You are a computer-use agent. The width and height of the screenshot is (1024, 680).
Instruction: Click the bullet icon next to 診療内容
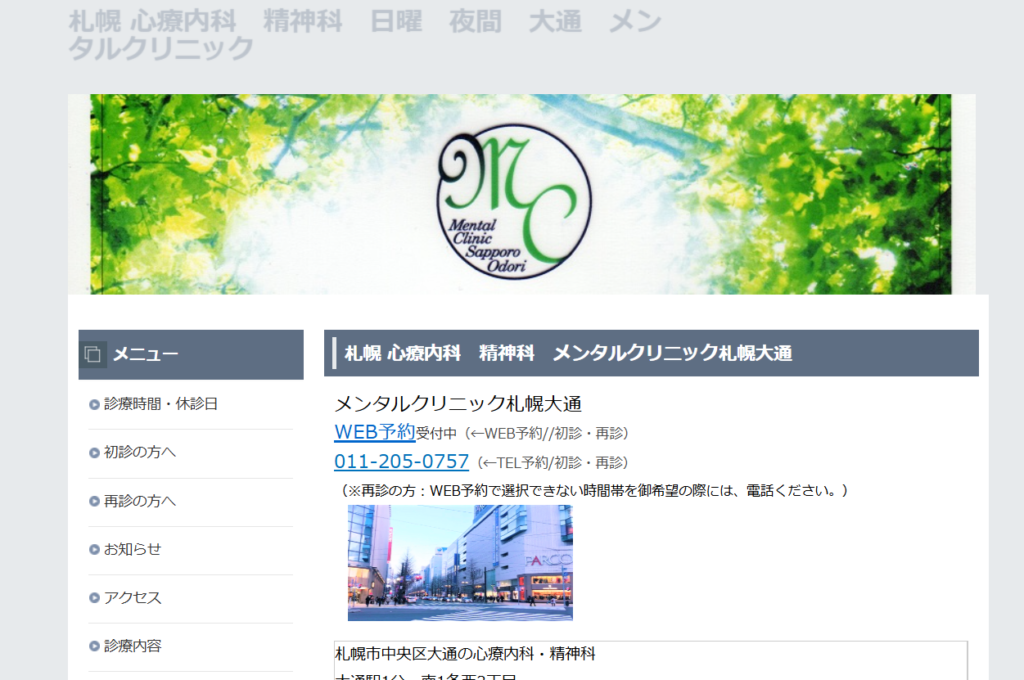pyautogui.click(x=94, y=647)
